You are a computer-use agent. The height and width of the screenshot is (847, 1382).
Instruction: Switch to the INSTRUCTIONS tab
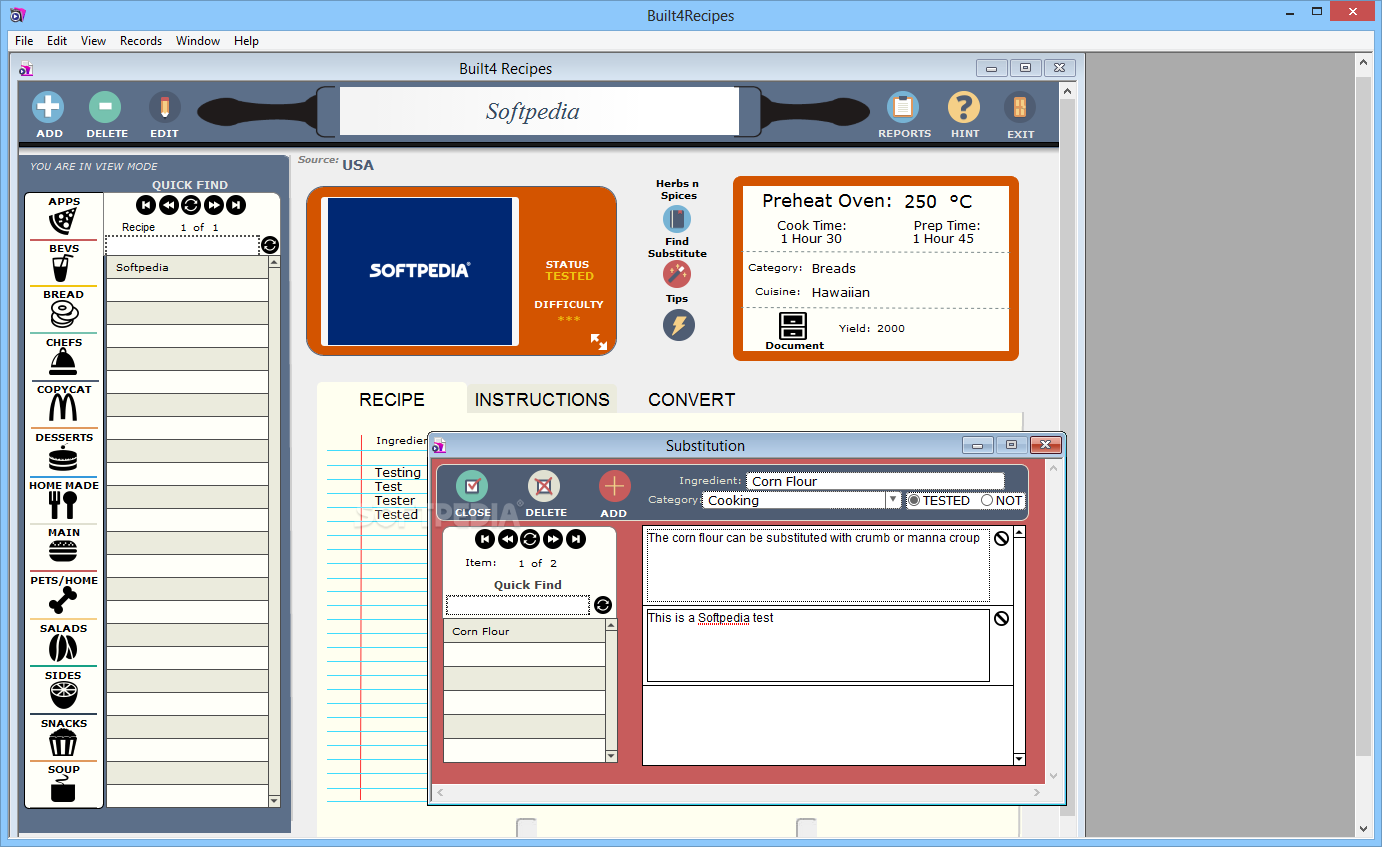pyautogui.click(x=542, y=399)
